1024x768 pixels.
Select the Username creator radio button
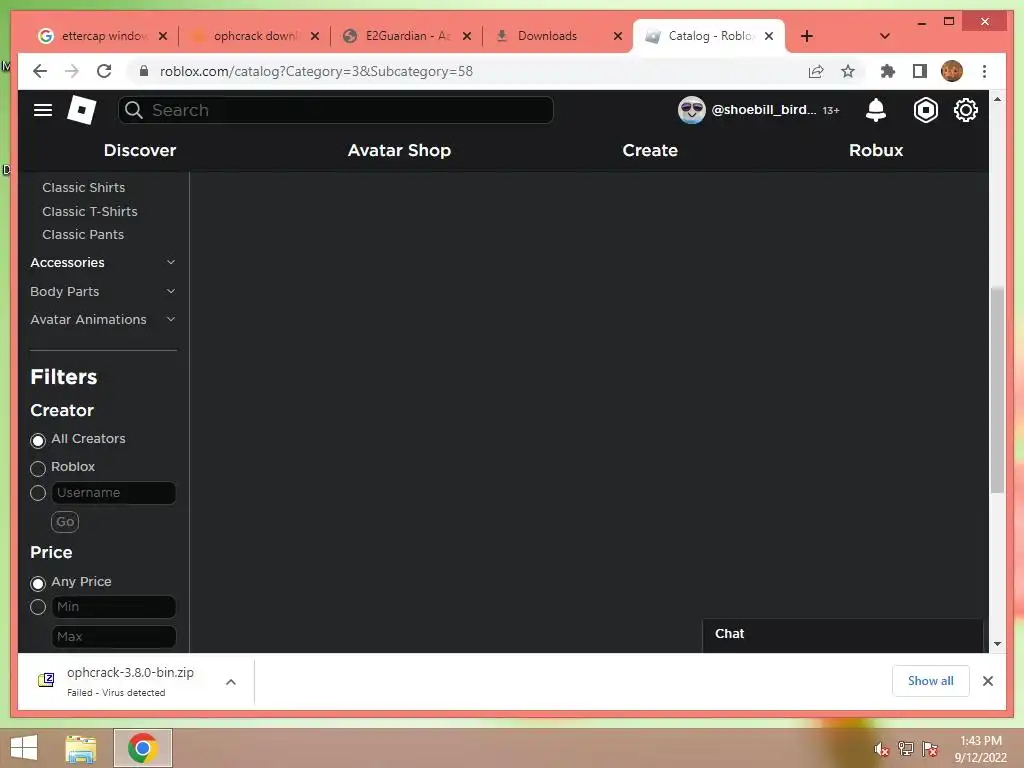pyautogui.click(x=38, y=493)
